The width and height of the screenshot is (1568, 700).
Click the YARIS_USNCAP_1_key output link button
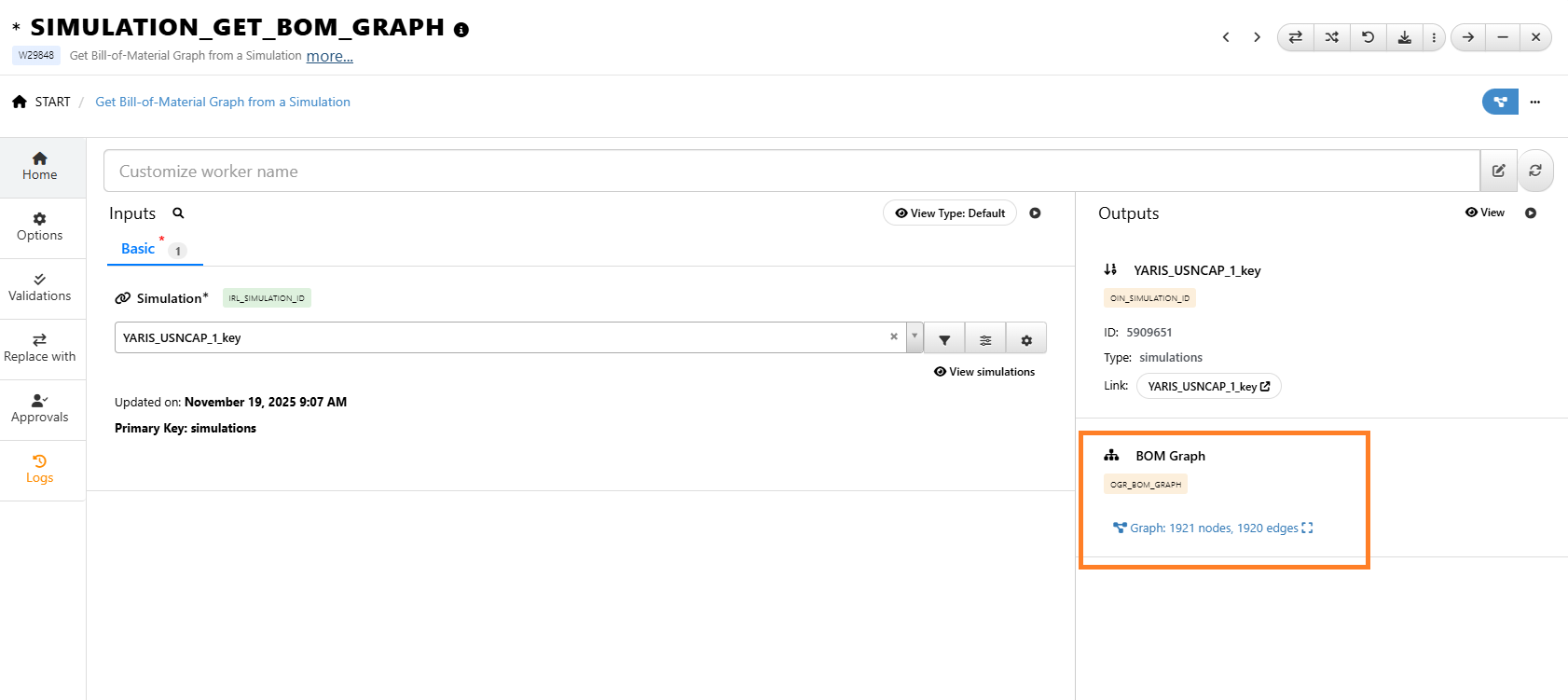[x=1208, y=386]
